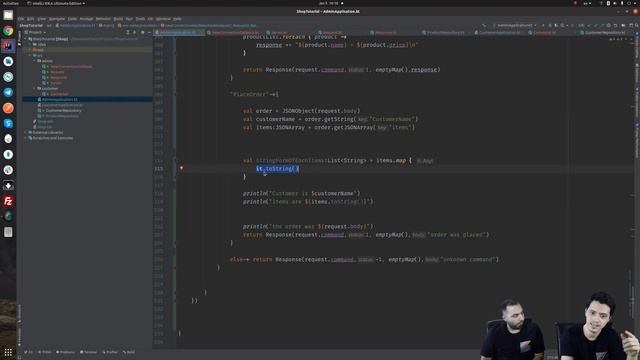This screenshot has width=640, height=360.
Task: Show Git history clock icon
Action: point(609,25)
